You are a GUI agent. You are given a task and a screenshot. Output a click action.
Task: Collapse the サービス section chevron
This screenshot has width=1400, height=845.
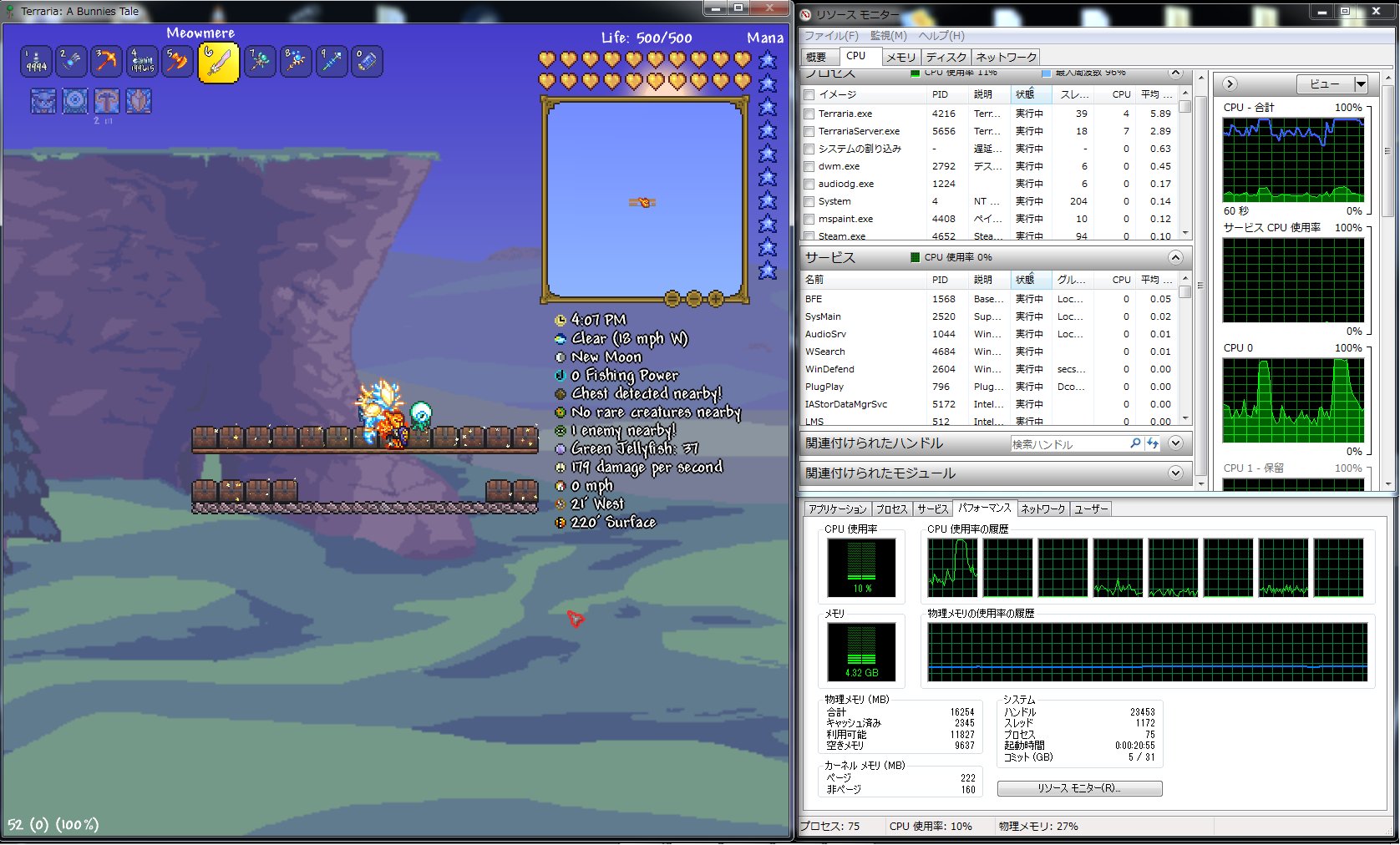coord(1175,257)
